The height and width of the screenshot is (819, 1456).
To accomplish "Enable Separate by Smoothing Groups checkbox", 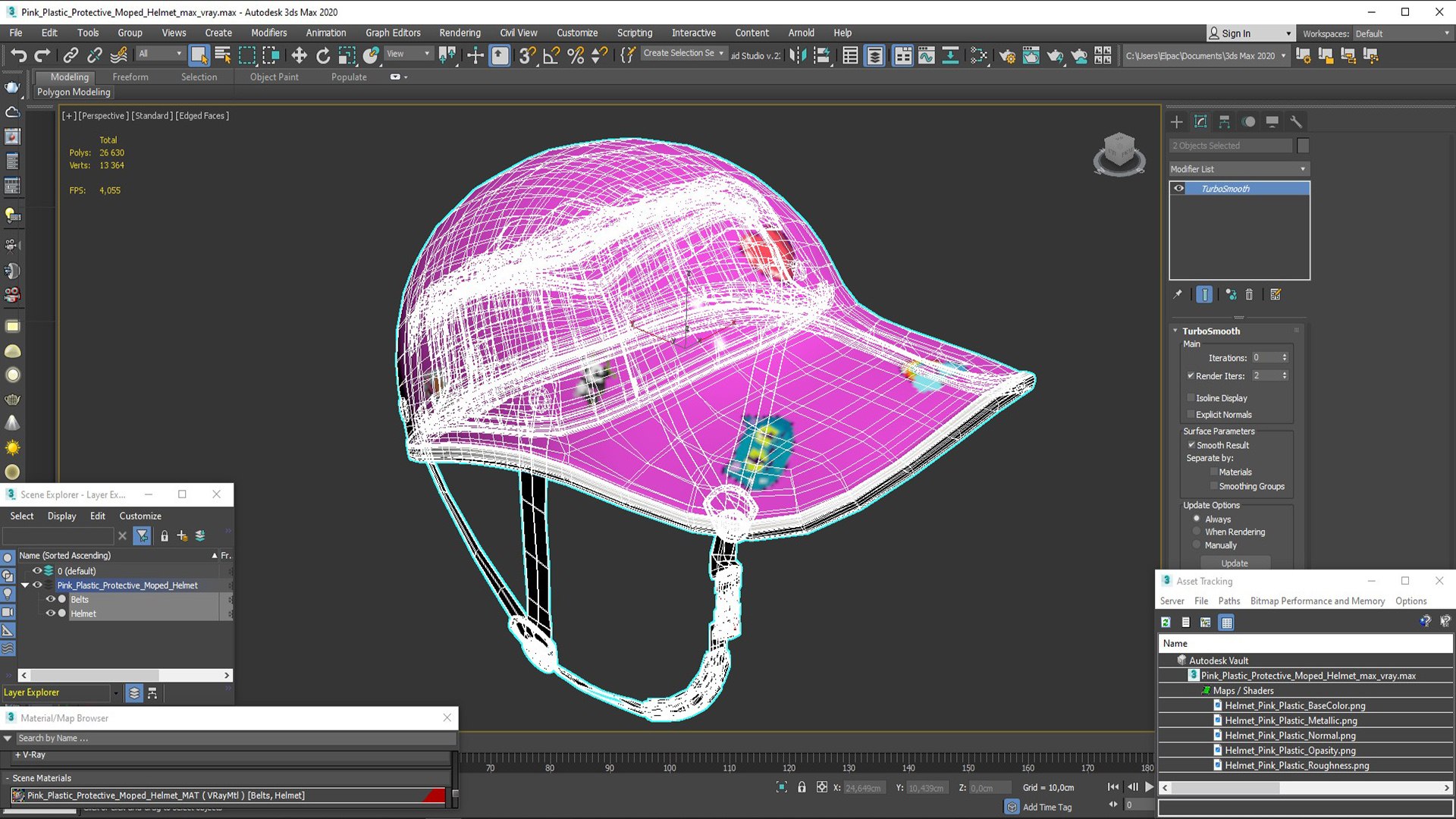I will pos(1213,486).
